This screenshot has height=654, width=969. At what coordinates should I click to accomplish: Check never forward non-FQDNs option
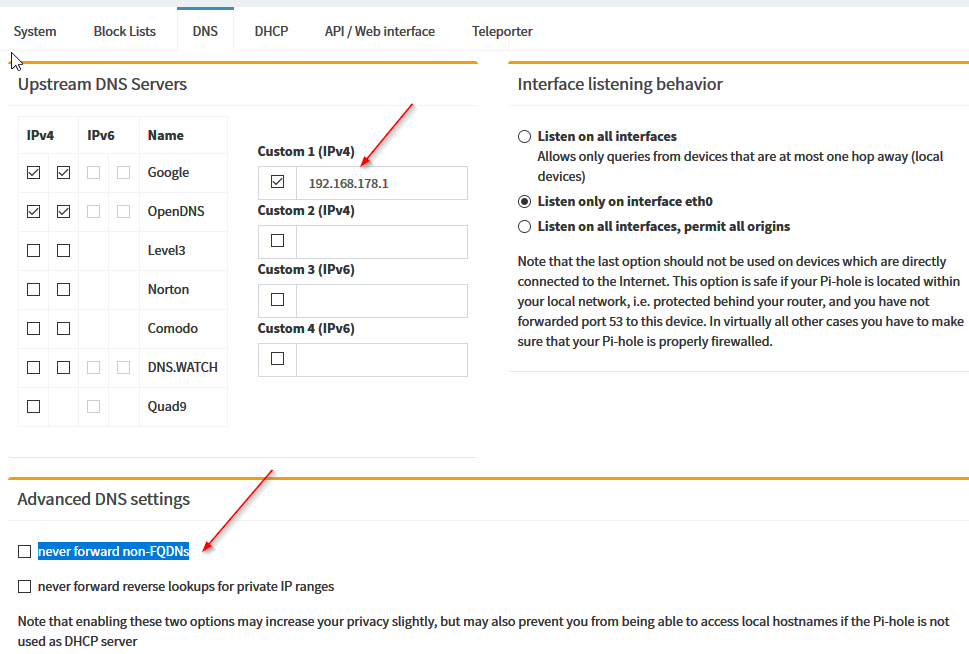coord(25,552)
